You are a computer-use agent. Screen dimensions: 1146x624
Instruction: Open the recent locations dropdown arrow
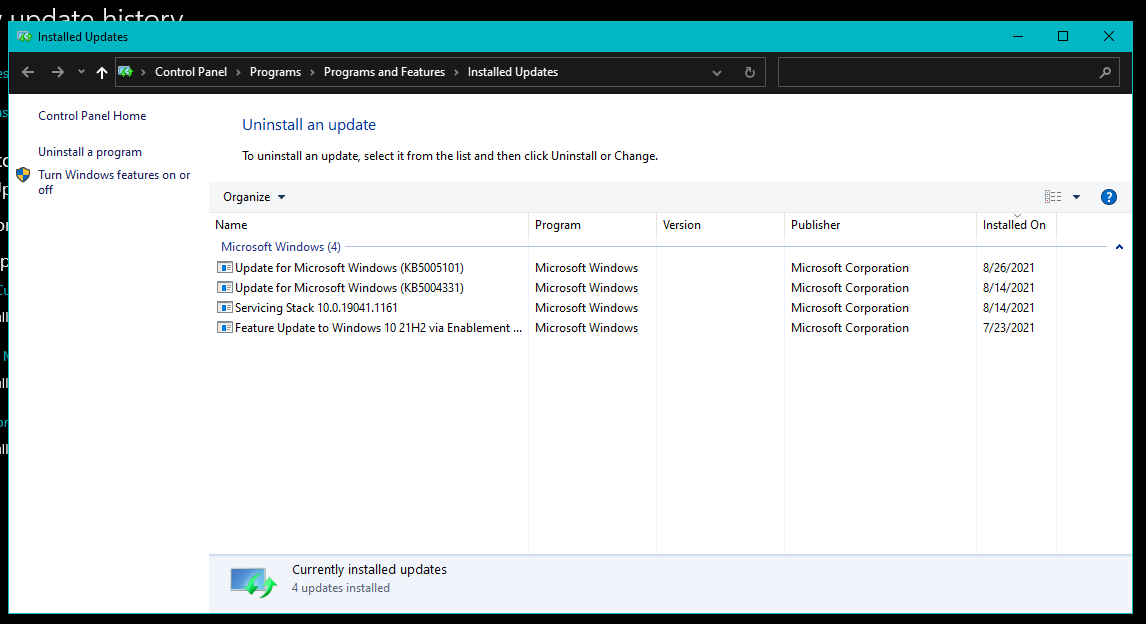point(81,72)
